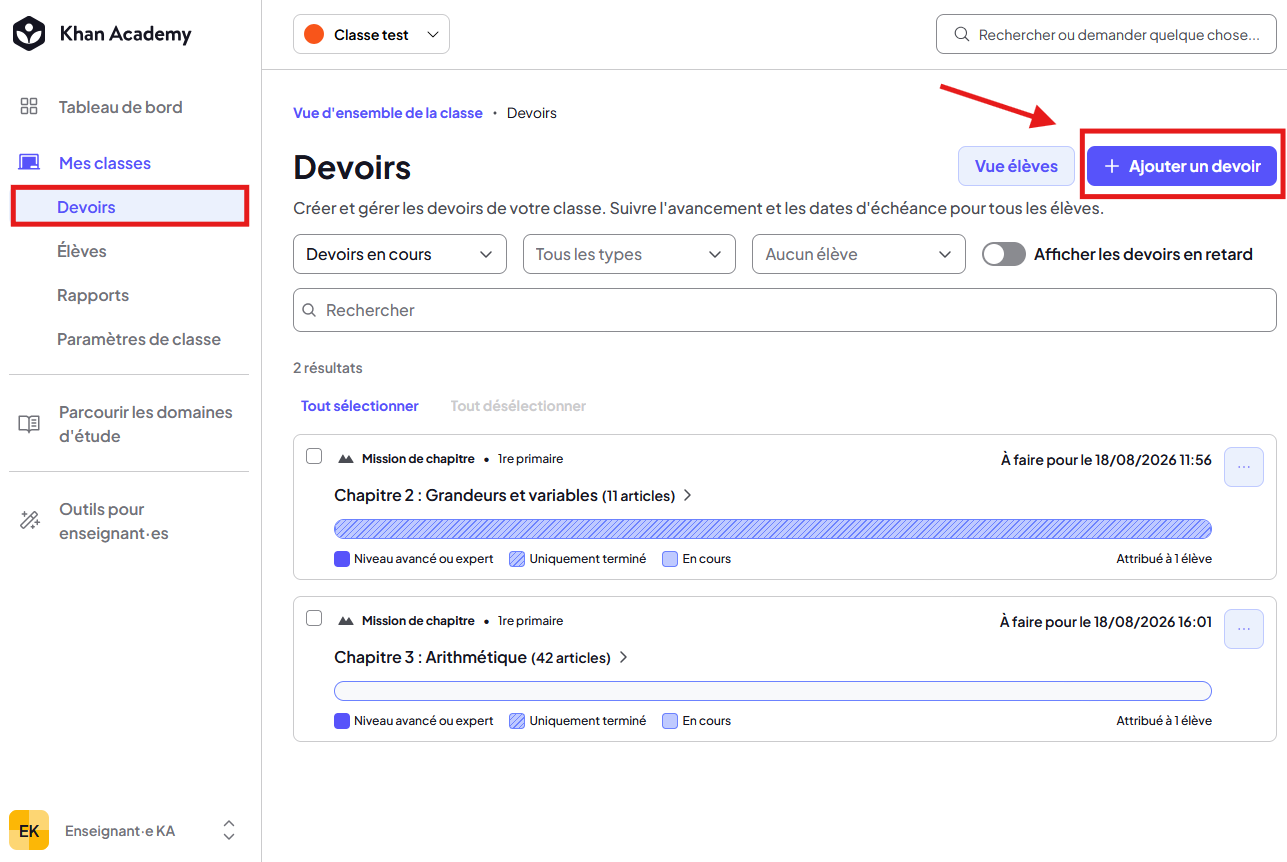Click the Tableau de bord grid icon
1287x862 pixels.
29,107
